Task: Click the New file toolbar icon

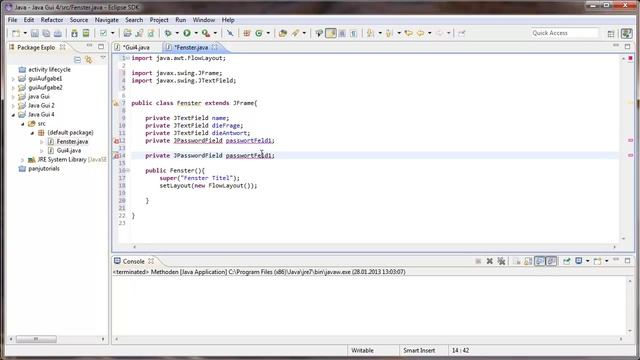Action: (16, 33)
